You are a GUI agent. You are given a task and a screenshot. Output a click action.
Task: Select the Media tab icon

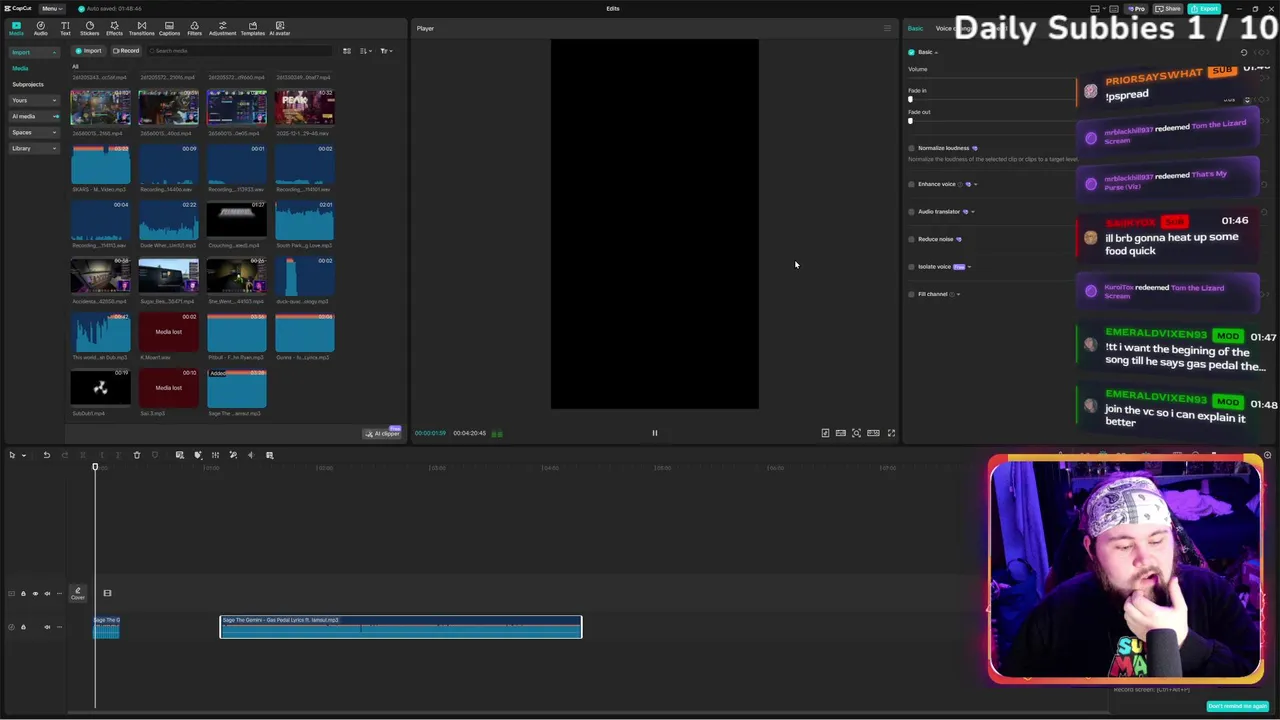[16, 28]
